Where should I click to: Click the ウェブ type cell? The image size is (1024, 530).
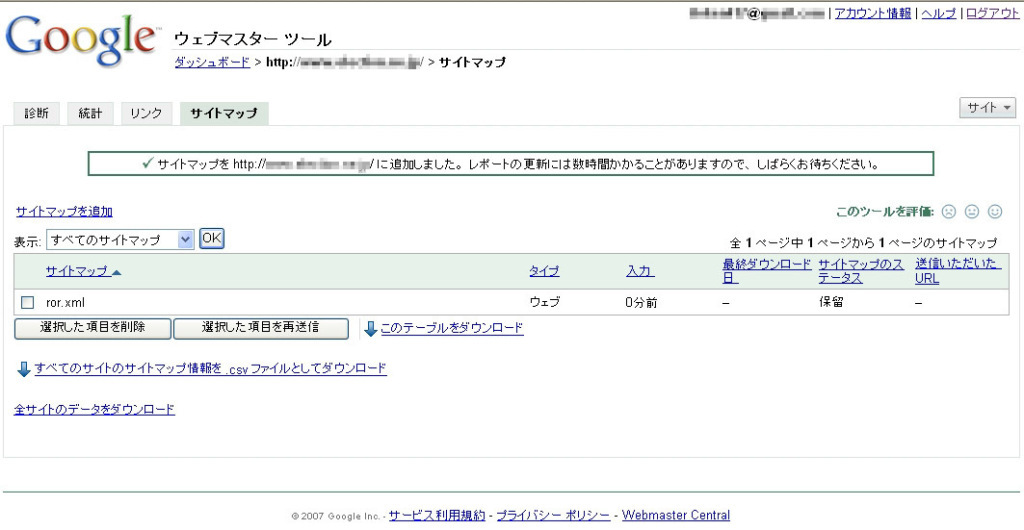click(x=545, y=303)
